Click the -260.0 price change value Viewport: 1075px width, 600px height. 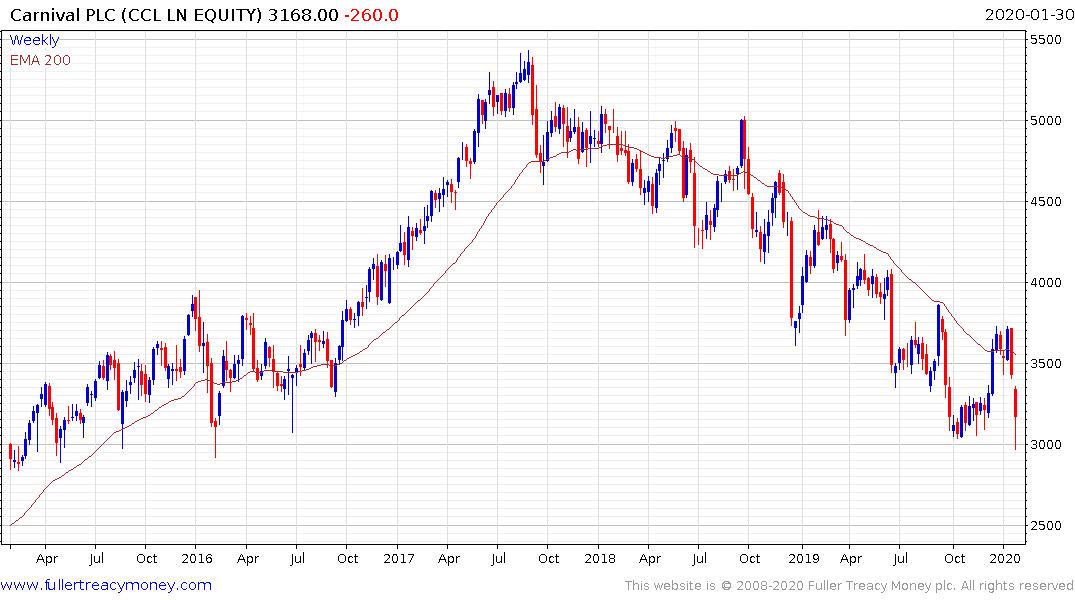click(371, 15)
